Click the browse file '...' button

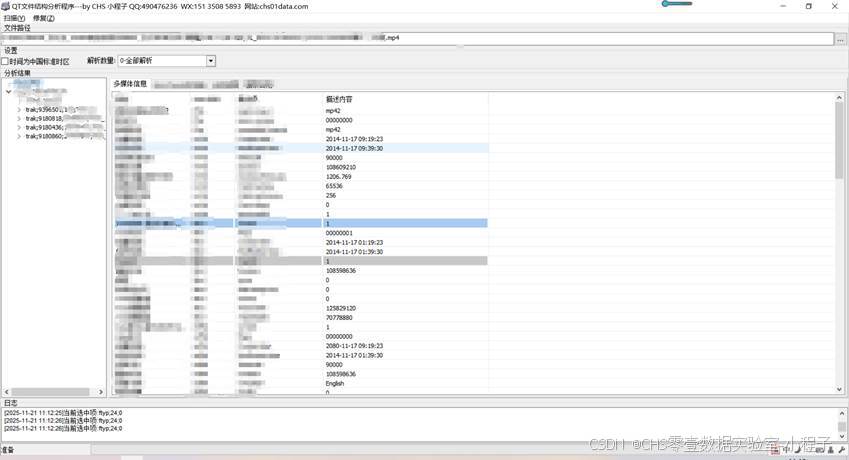coord(840,39)
